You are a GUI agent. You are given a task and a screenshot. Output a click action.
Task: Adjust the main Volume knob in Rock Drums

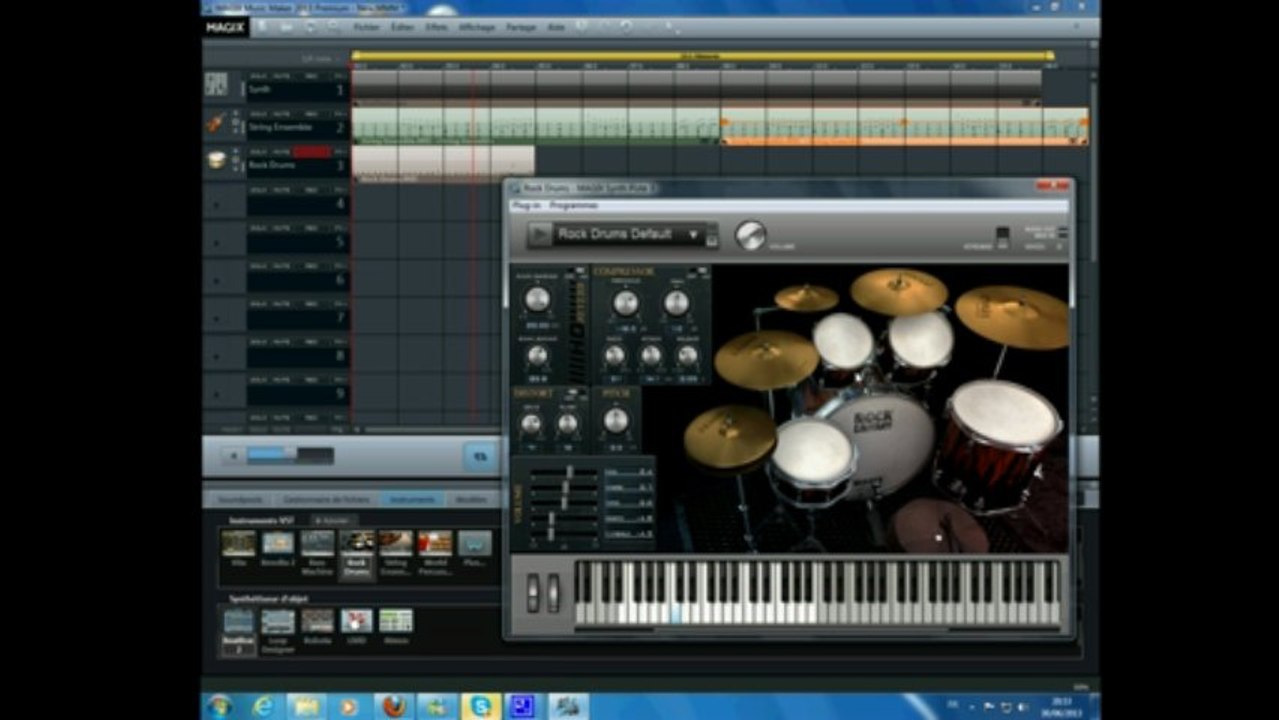pyautogui.click(x=750, y=235)
